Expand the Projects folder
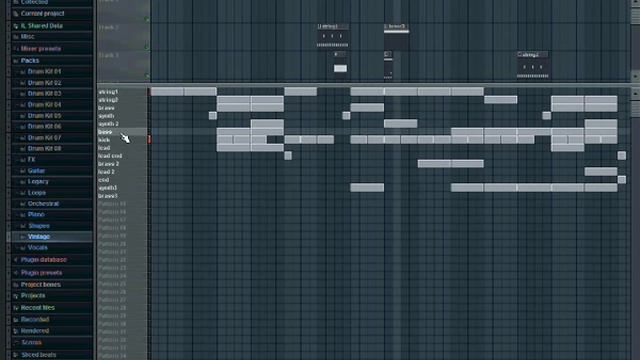 coord(33,296)
